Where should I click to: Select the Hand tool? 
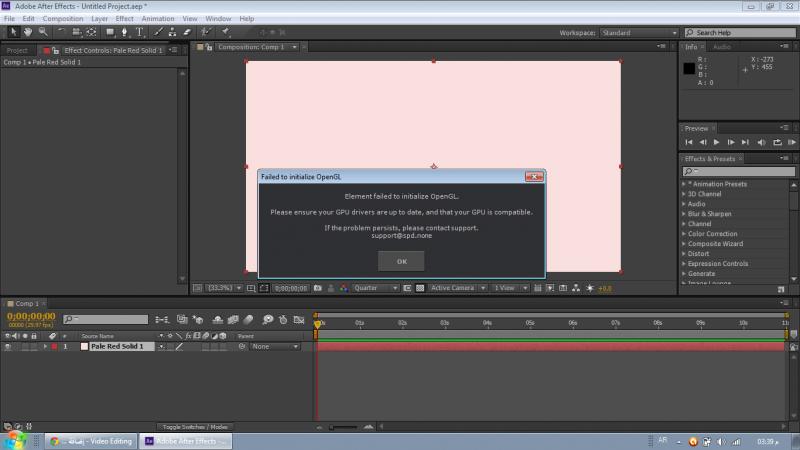[x=28, y=32]
